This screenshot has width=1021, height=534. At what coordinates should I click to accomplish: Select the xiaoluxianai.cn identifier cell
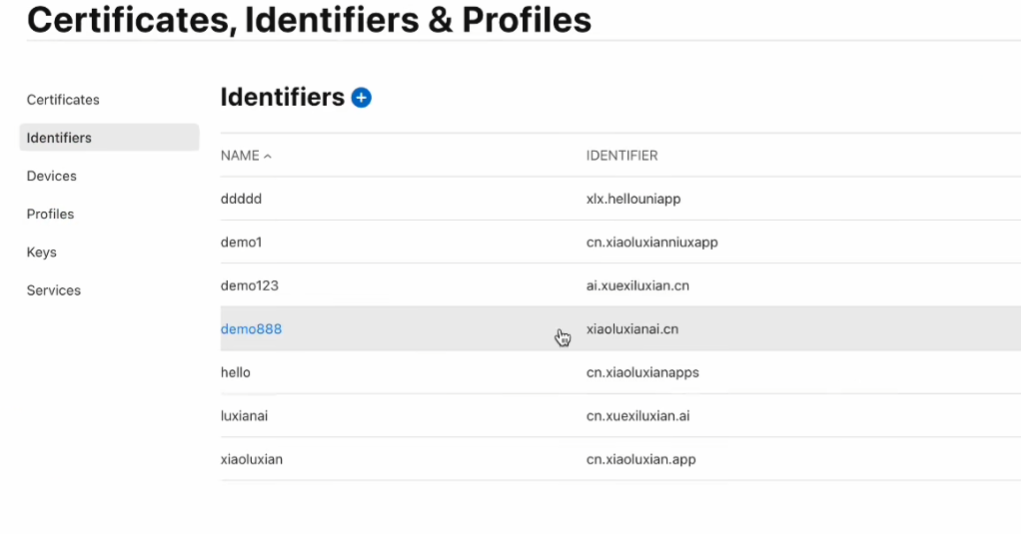tap(632, 329)
